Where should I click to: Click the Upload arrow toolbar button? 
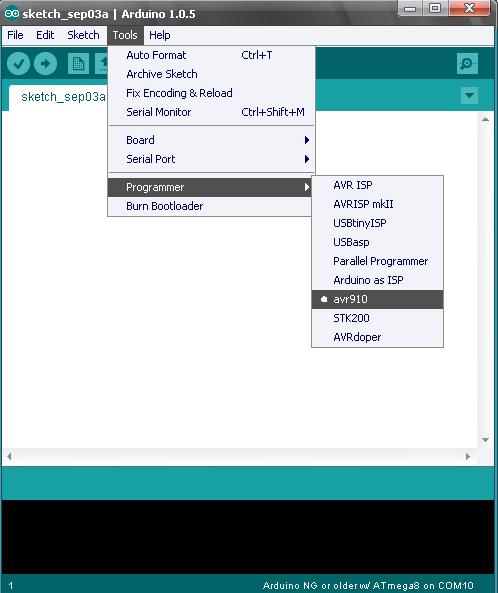pyautogui.click(x=45, y=63)
